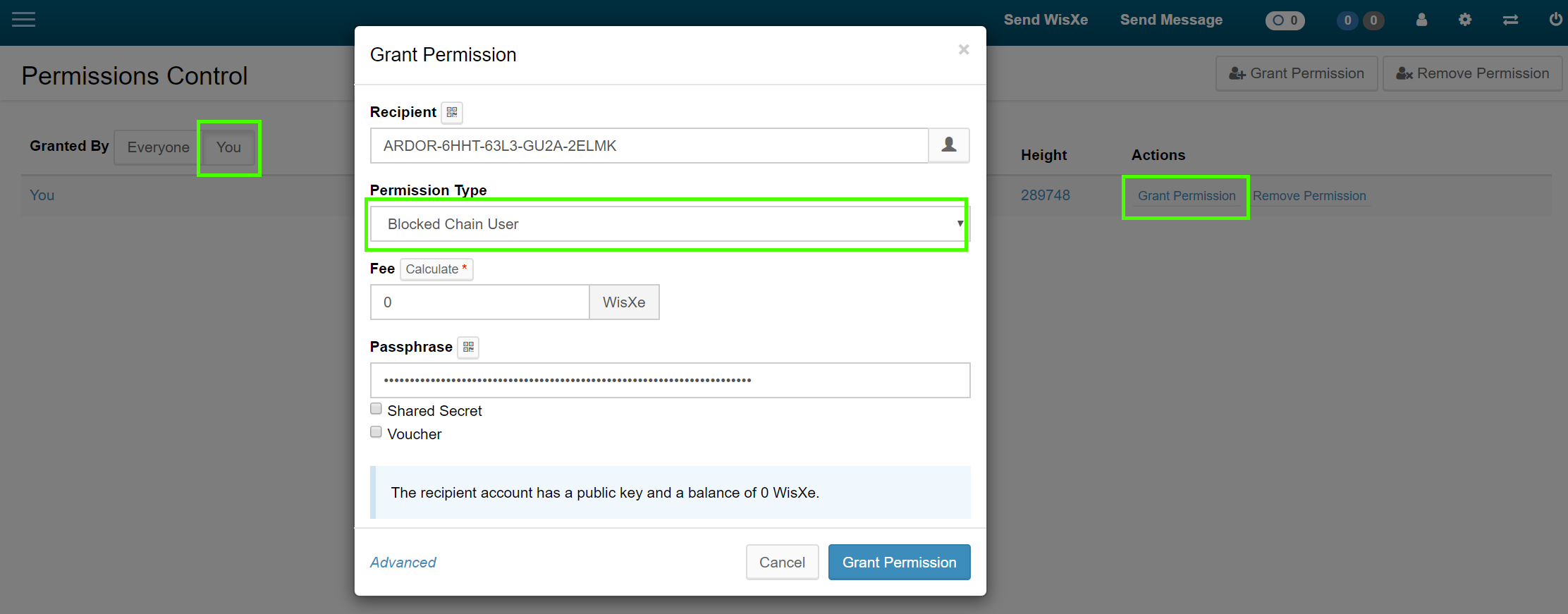The image size is (1568, 614).
Task: Focus the Fee amount input field
Action: (x=479, y=302)
